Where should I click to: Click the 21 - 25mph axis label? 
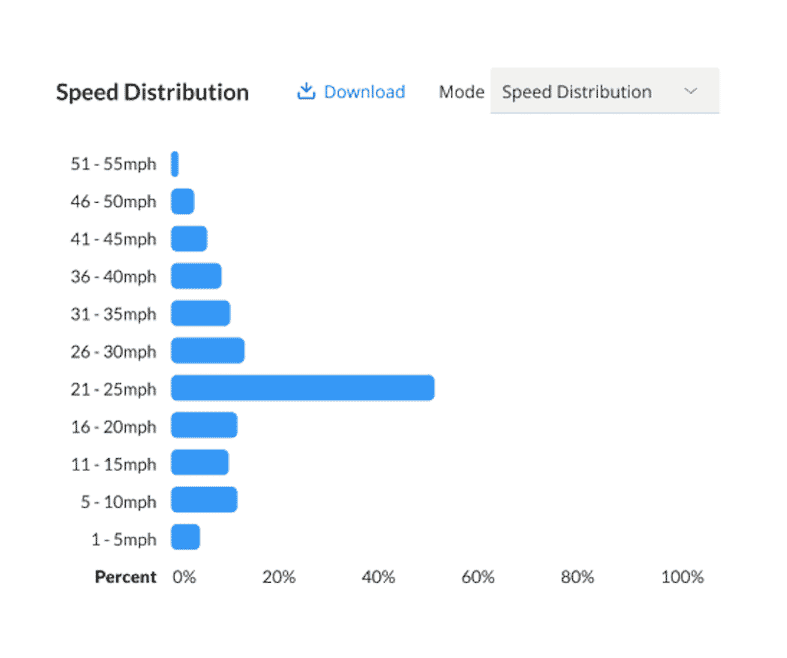tap(113, 389)
